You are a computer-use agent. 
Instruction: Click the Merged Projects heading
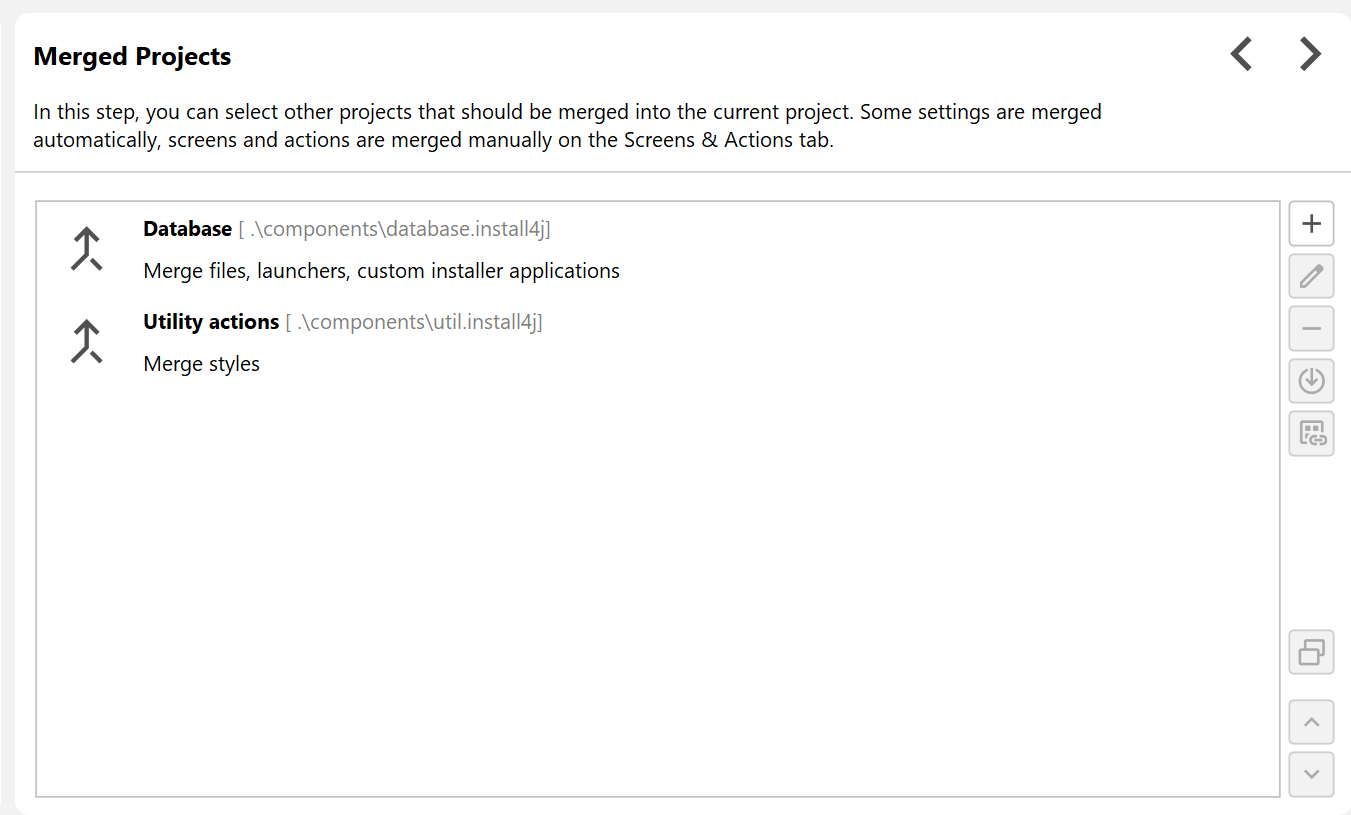coord(132,56)
